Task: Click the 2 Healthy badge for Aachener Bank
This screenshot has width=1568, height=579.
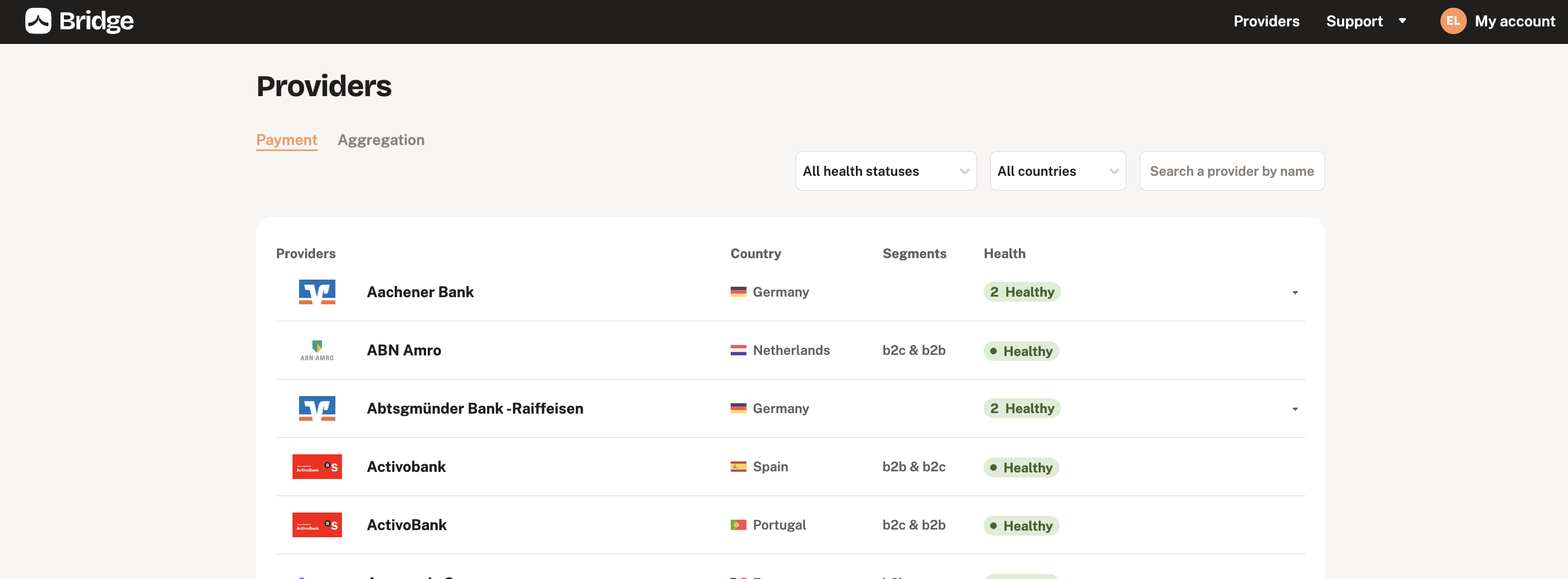Action: 1022,292
